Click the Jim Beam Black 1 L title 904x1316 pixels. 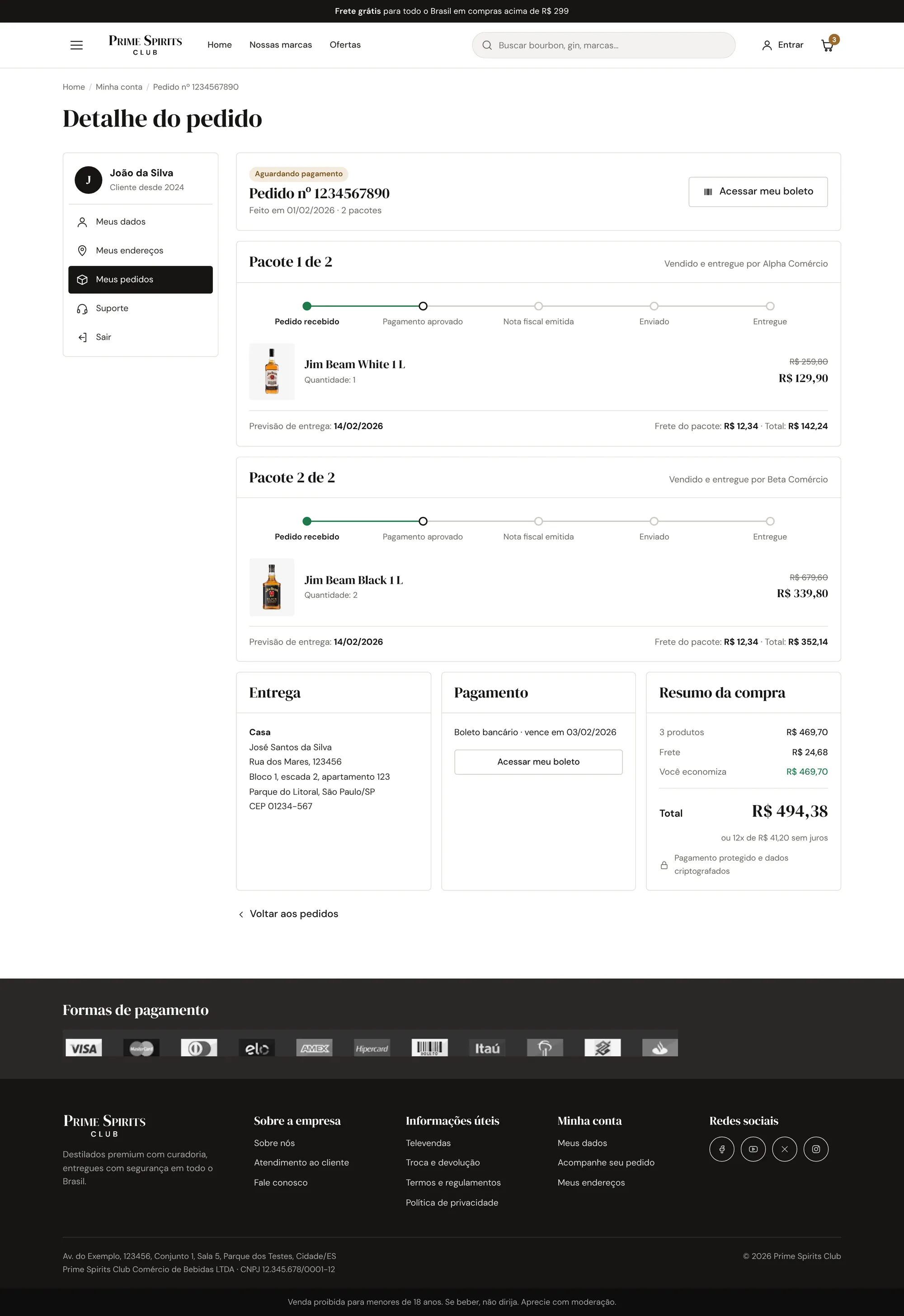click(x=353, y=581)
